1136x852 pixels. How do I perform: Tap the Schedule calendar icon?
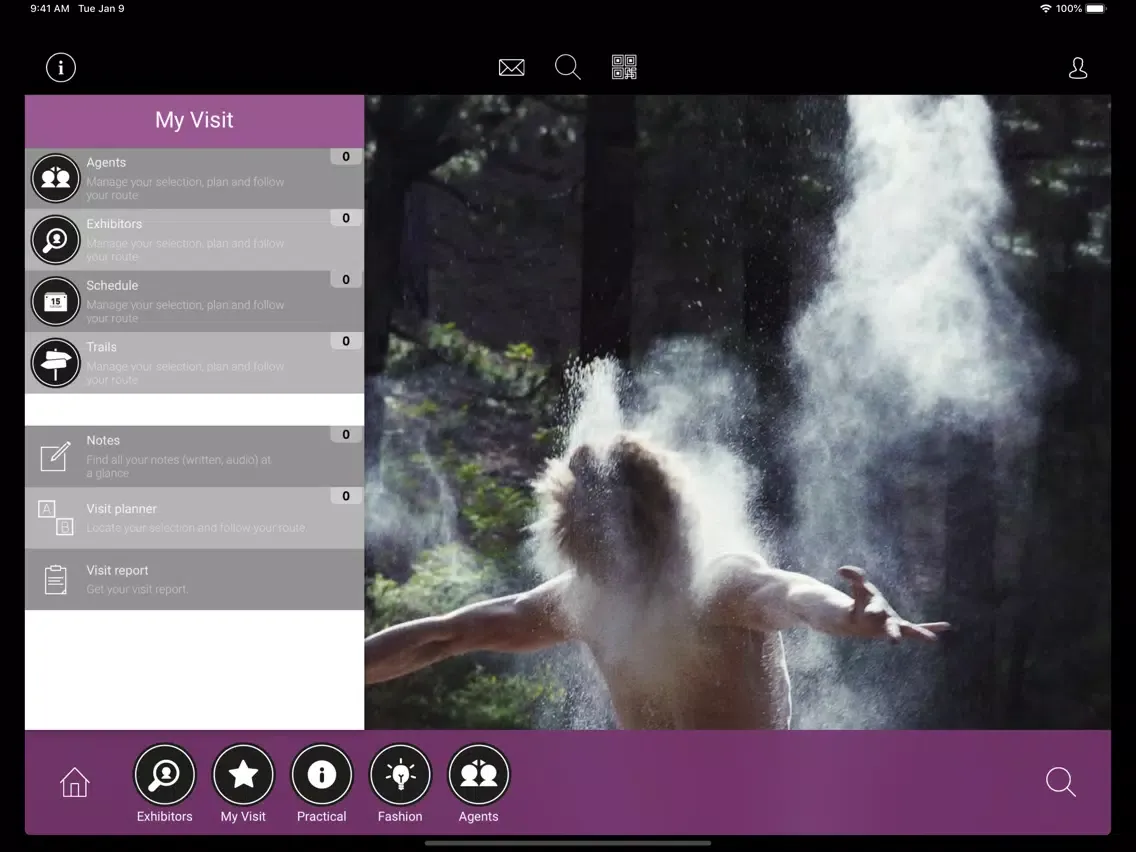[56, 301]
